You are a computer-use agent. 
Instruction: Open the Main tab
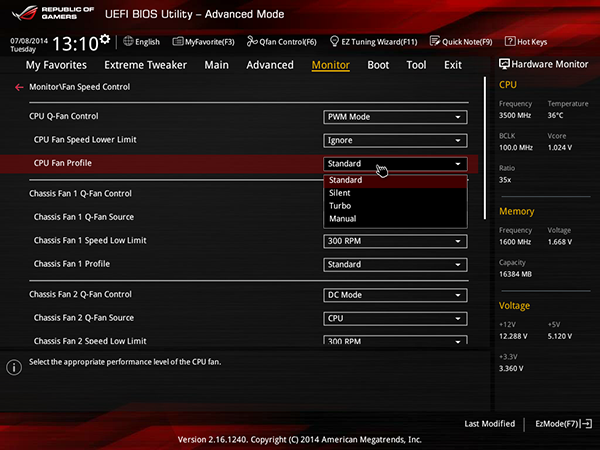point(217,65)
